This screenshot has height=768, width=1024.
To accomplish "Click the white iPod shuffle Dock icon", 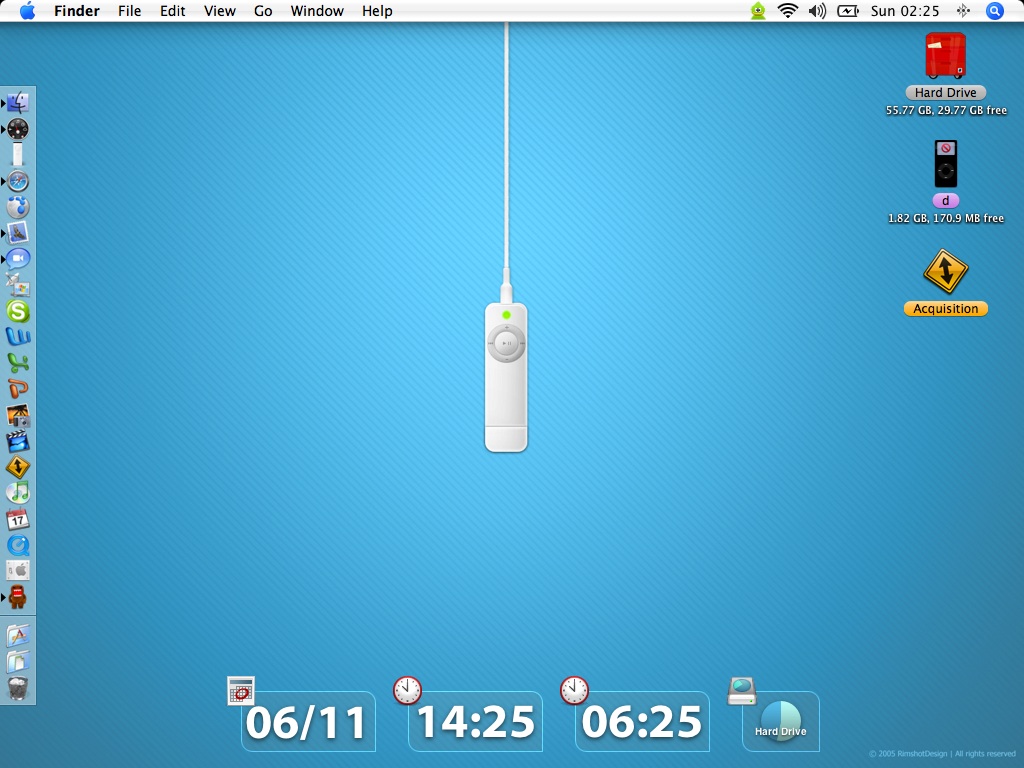I will pos(18,154).
